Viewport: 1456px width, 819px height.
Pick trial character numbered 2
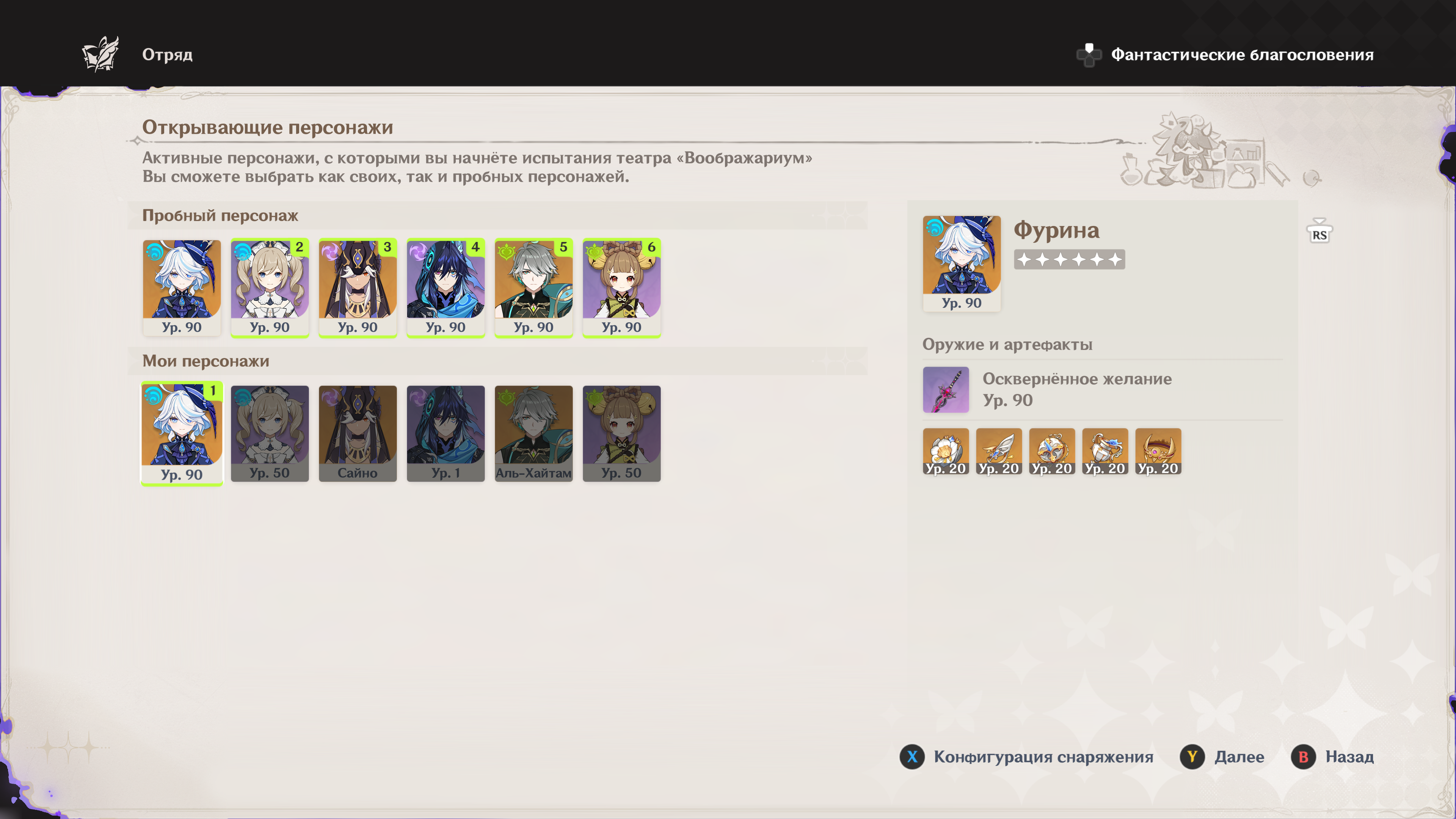270,288
